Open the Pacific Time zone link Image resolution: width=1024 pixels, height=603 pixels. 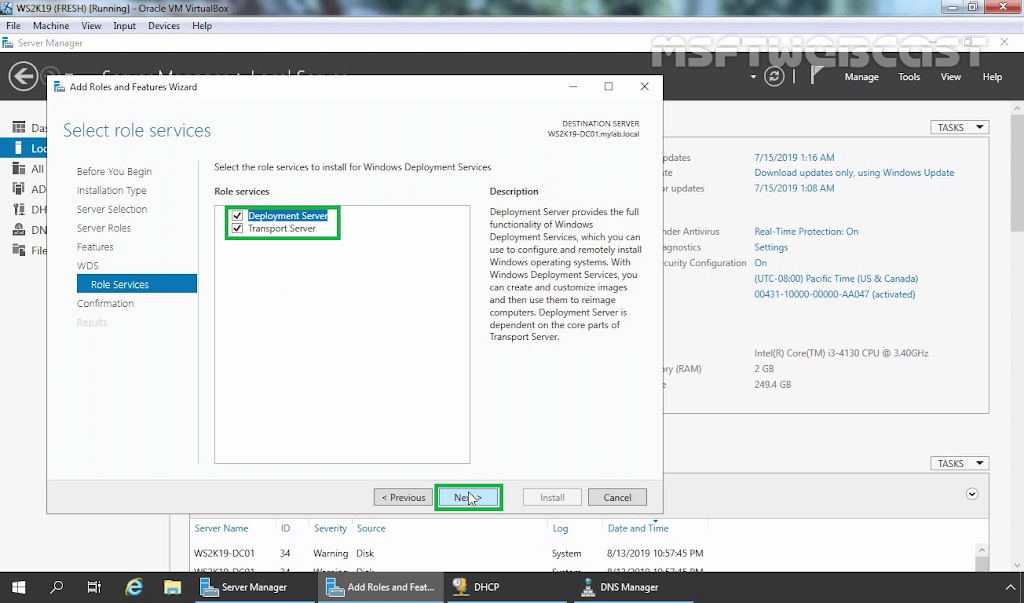836,278
